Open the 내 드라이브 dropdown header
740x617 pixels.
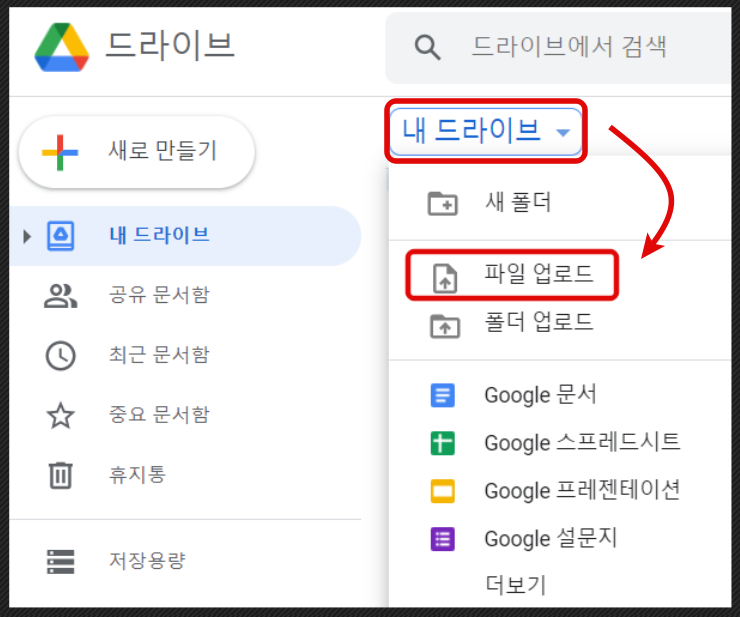tap(486, 131)
